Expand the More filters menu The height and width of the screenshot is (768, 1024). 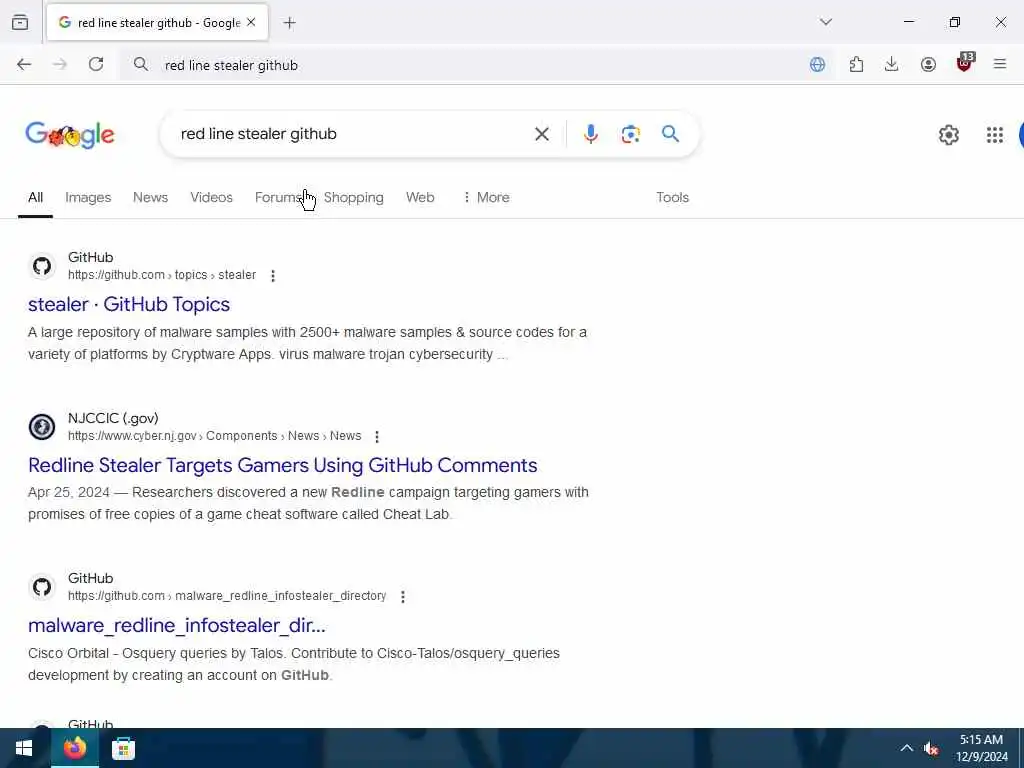(486, 197)
